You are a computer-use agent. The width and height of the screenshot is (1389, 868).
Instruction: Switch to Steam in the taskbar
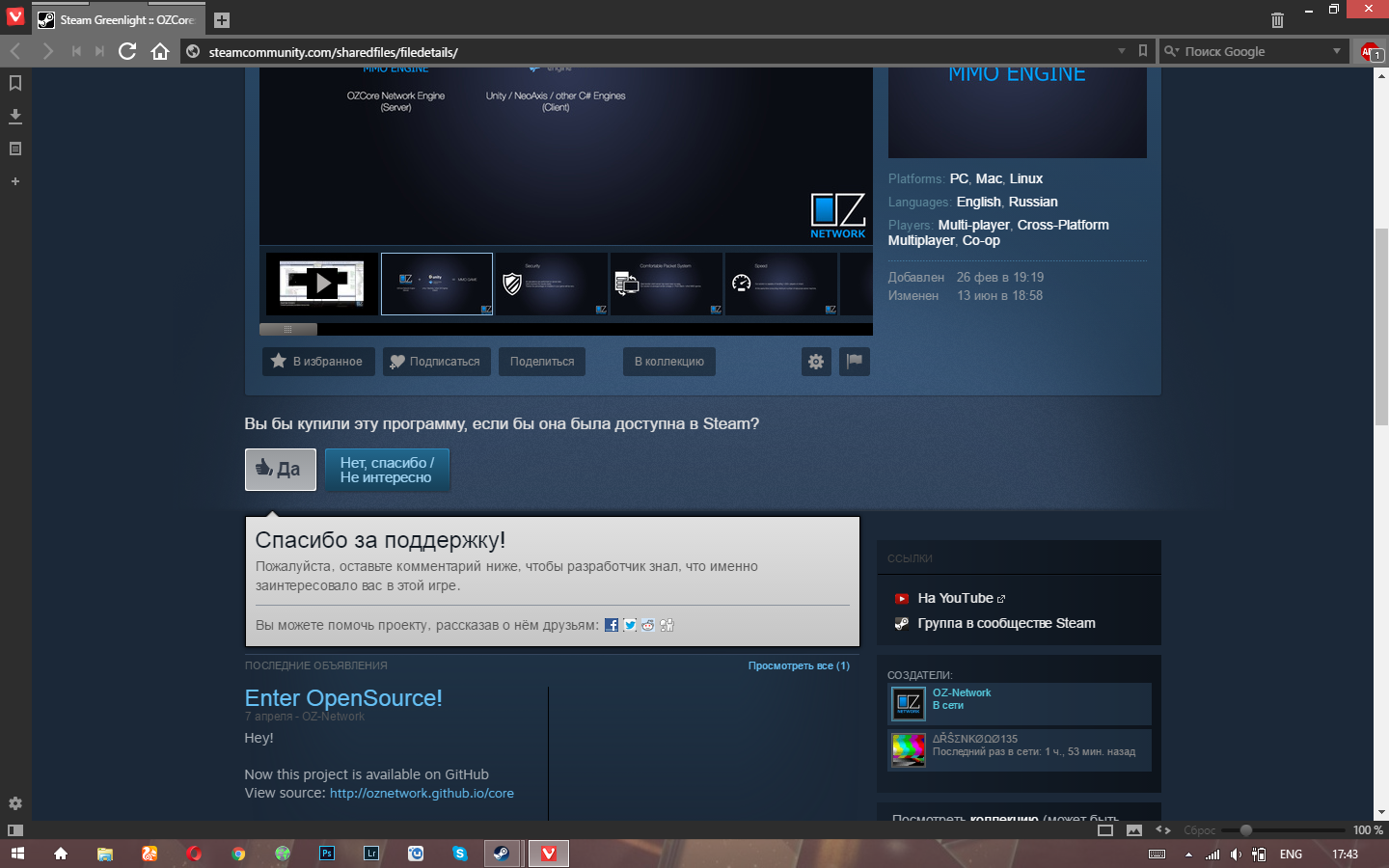(503, 854)
